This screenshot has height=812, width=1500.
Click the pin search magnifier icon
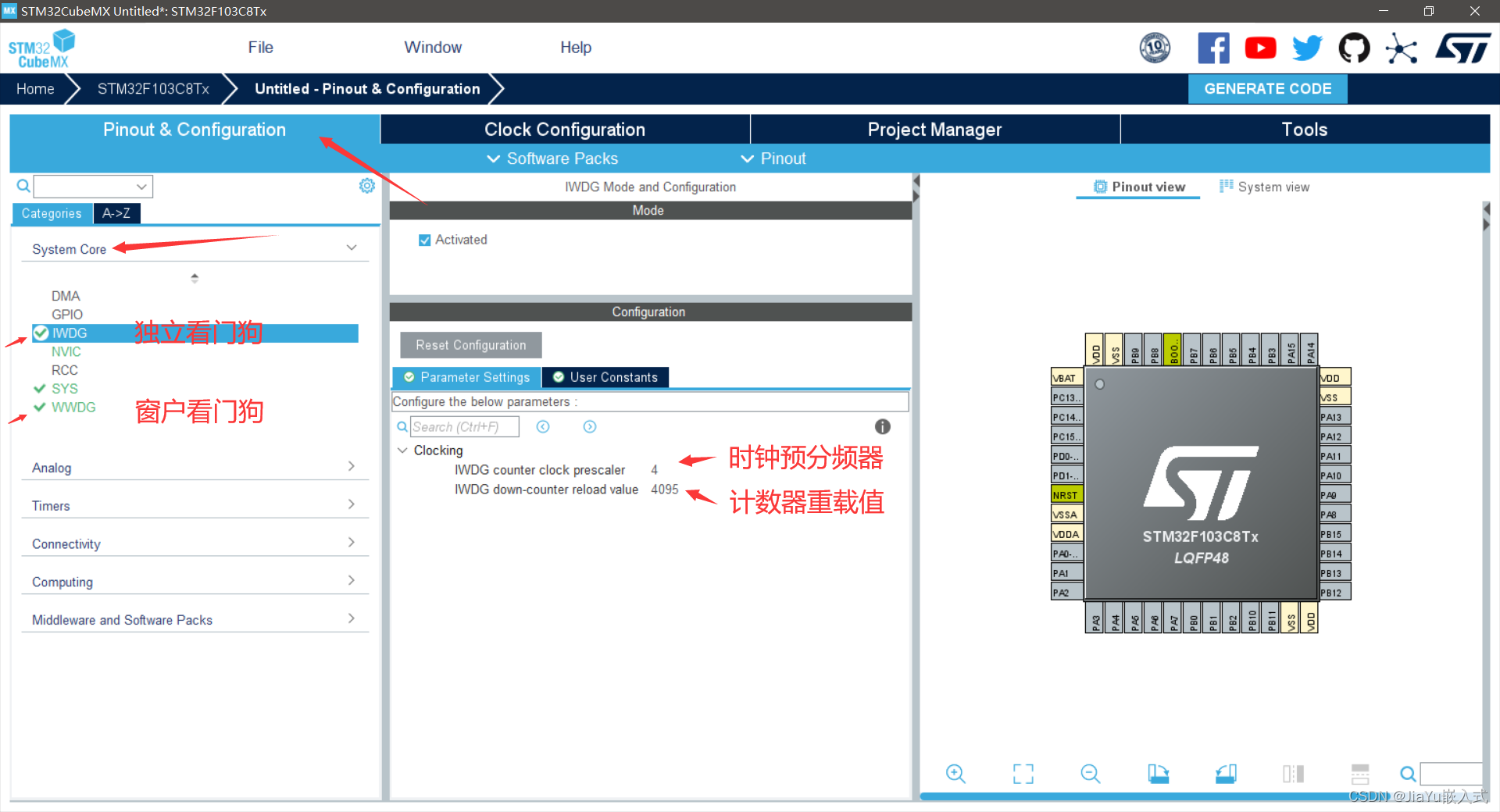point(1408,774)
